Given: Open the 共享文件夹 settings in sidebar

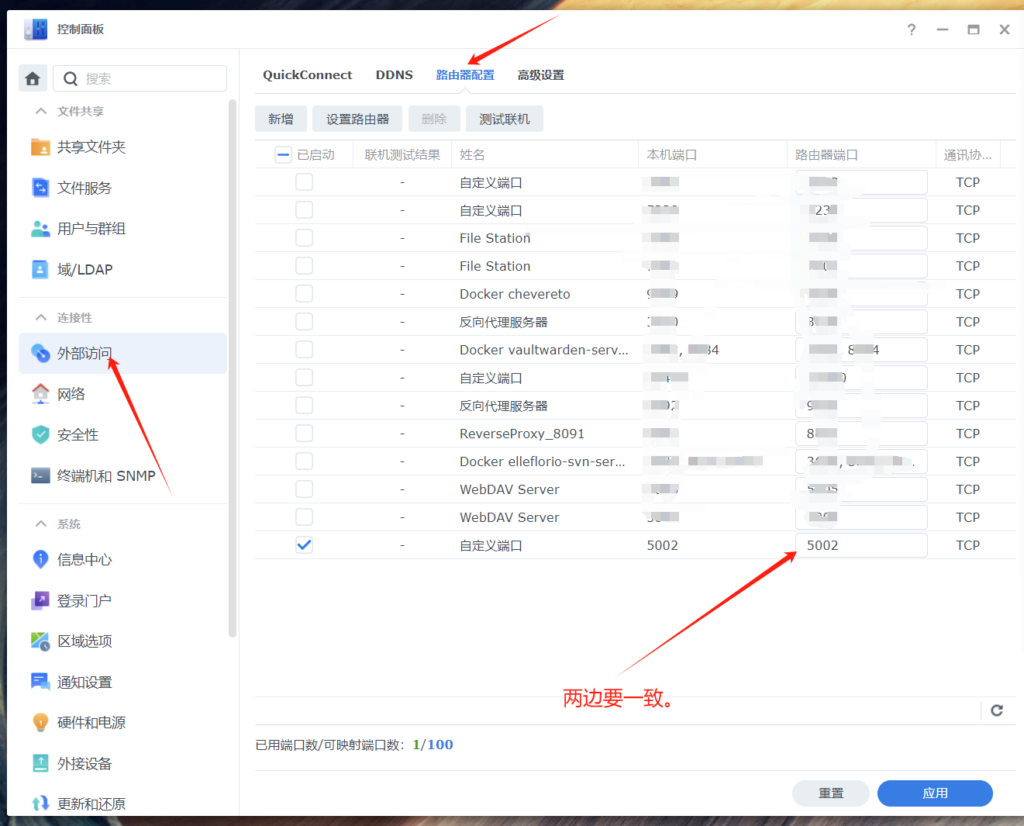Looking at the screenshot, I should pos(93,147).
